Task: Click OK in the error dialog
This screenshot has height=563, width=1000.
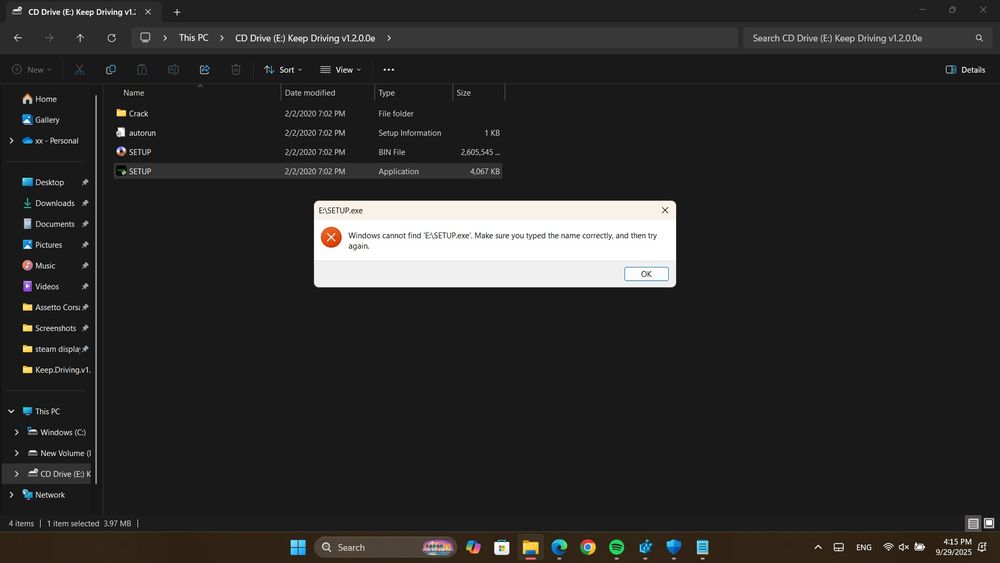Action: tap(646, 274)
